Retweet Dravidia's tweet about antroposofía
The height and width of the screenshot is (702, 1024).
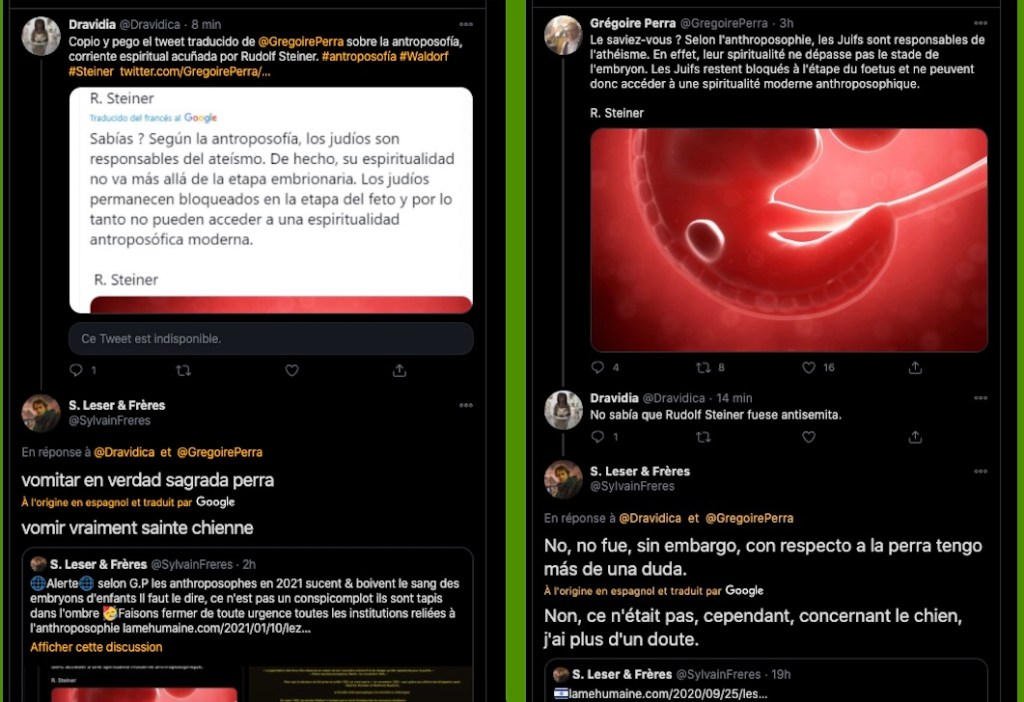click(x=184, y=370)
